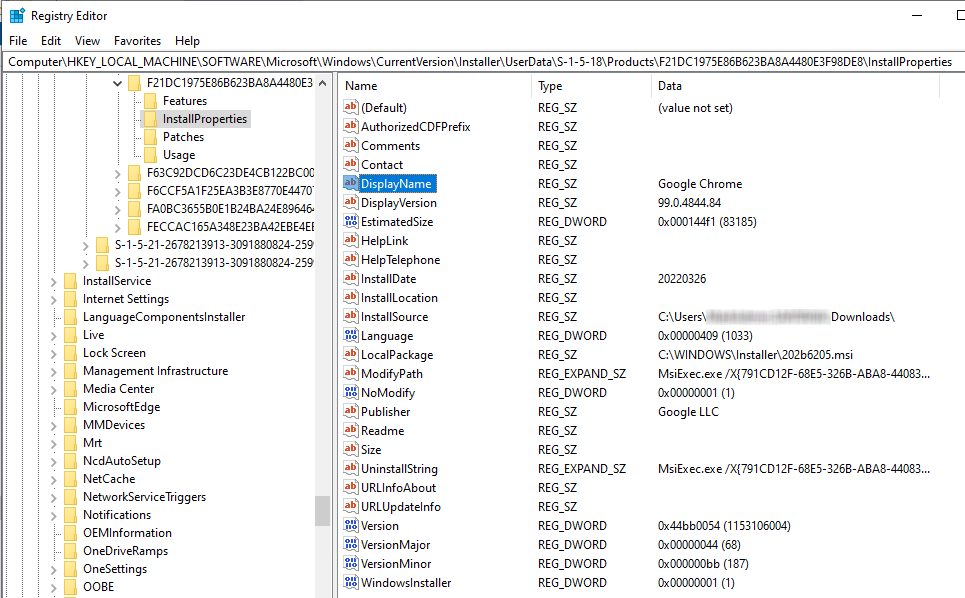The width and height of the screenshot is (965, 598).
Task: Expand the InstallService key
Action: point(55,281)
